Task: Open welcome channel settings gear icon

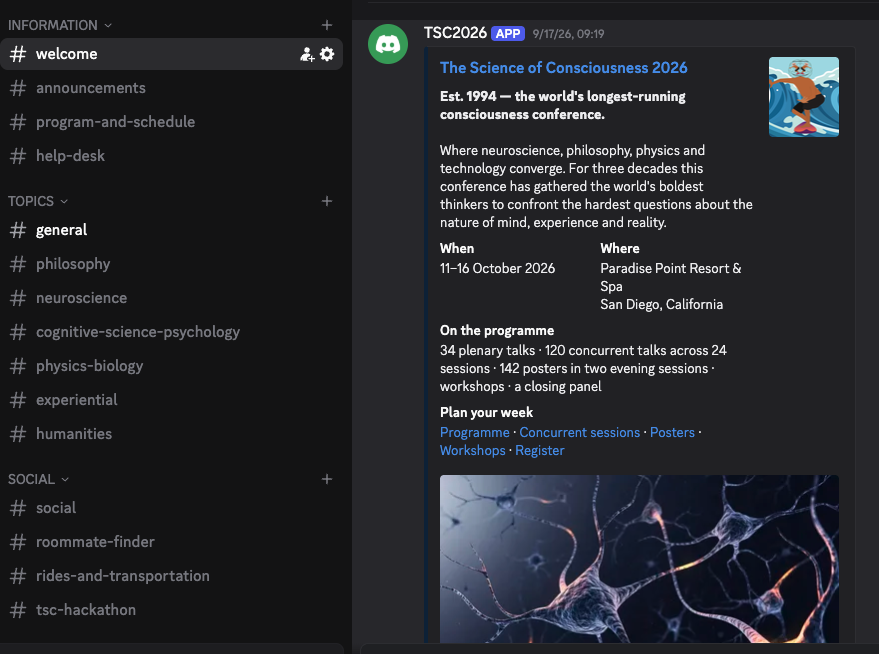Action: (327, 54)
